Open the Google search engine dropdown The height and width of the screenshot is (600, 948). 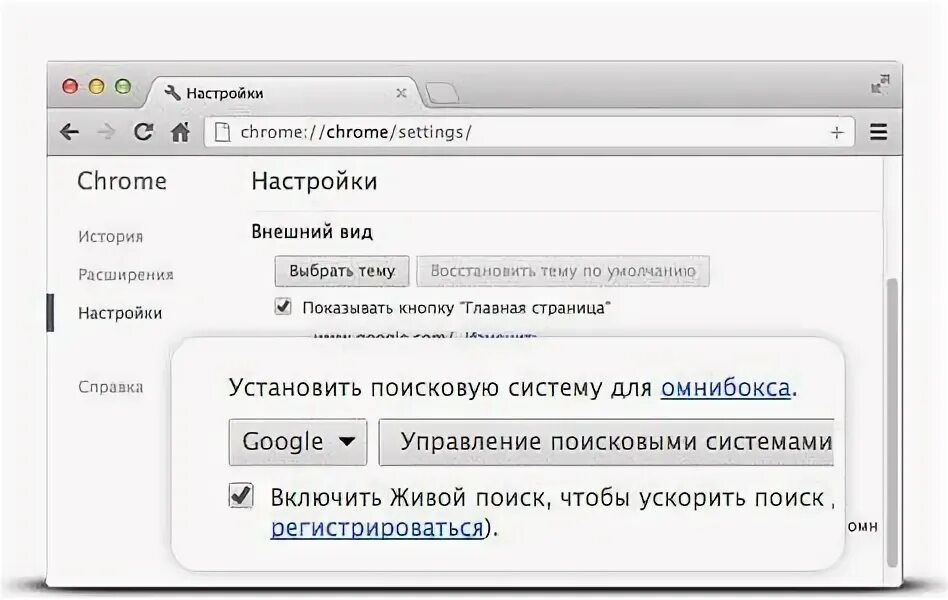[x=298, y=442]
